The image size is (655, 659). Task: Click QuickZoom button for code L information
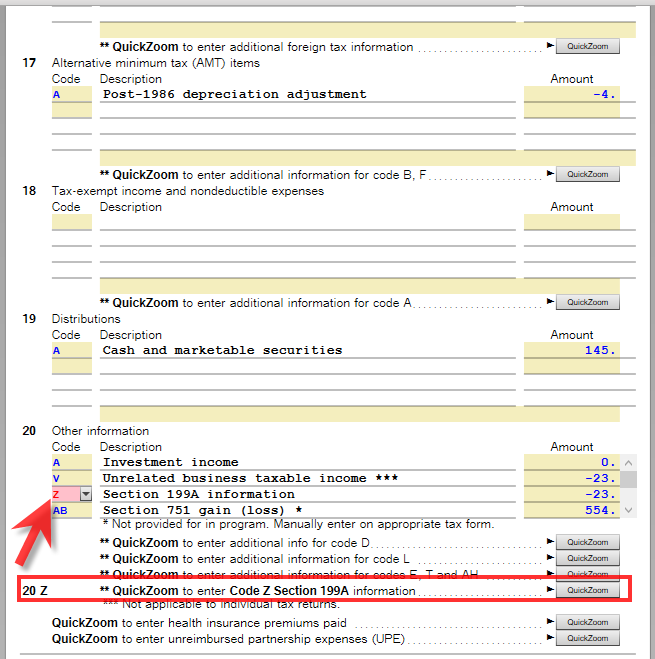click(x=587, y=559)
